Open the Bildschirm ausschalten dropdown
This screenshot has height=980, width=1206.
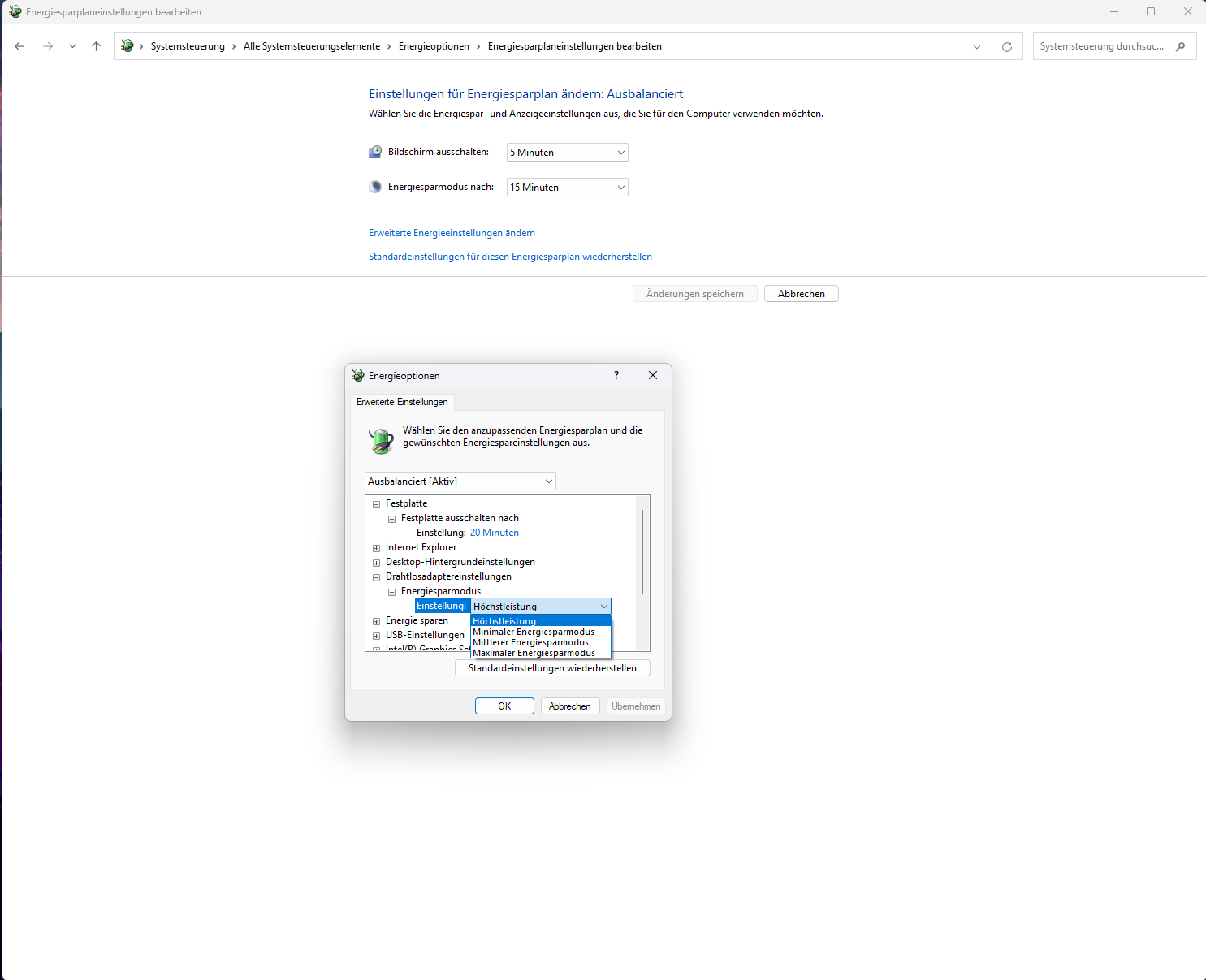(568, 153)
